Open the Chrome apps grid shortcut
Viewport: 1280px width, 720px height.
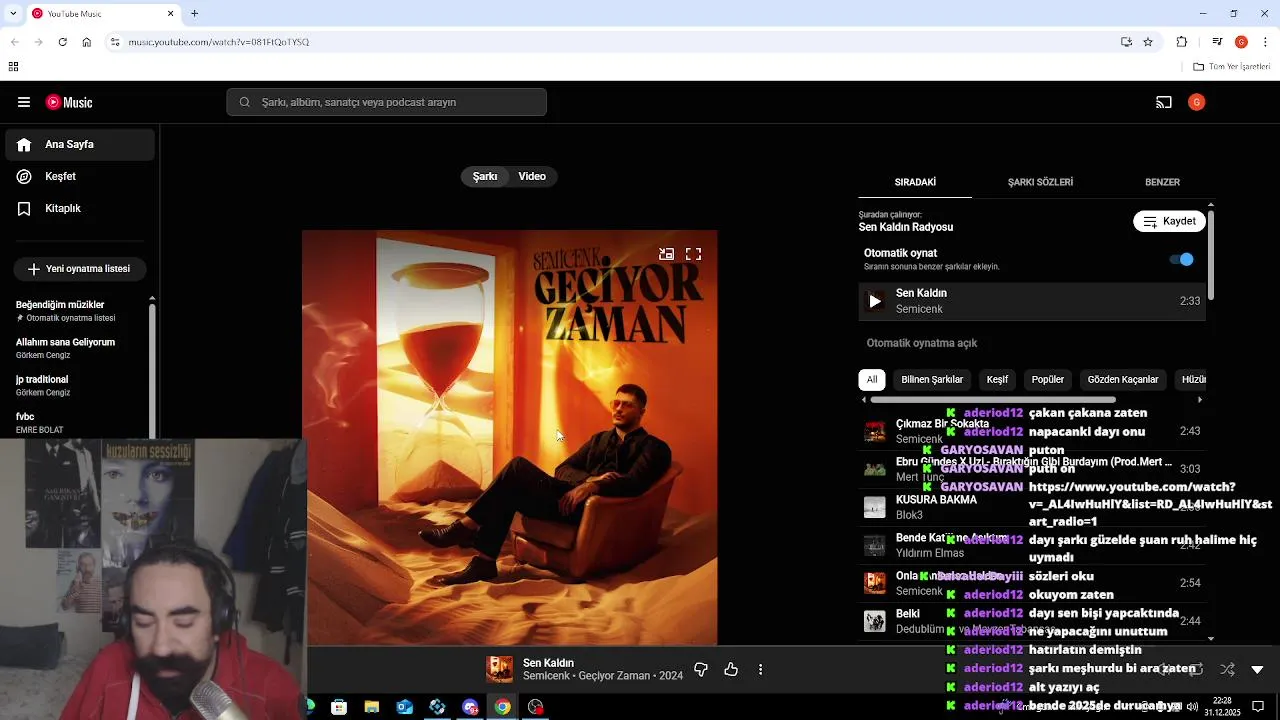(x=13, y=67)
